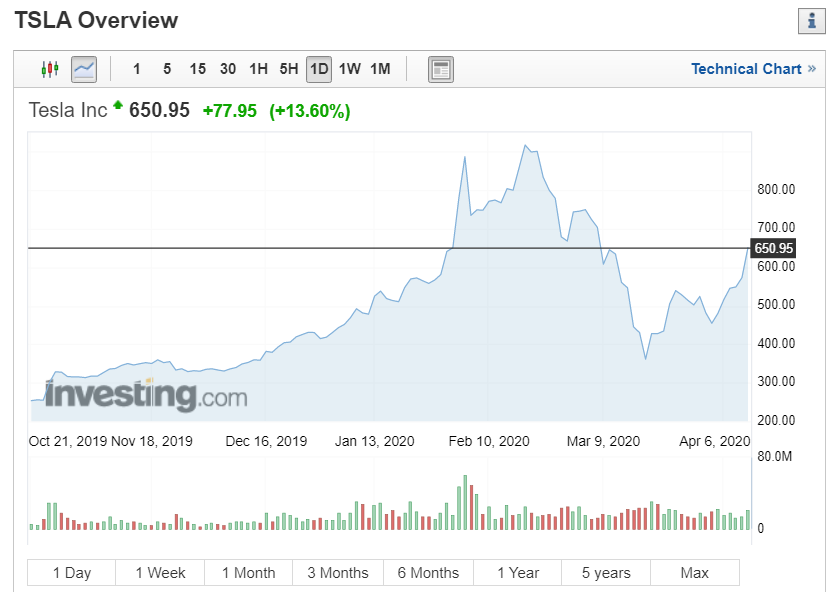This screenshot has height=592, width=838.
Task: Select the 6 Months range
Action: (428, 573)
